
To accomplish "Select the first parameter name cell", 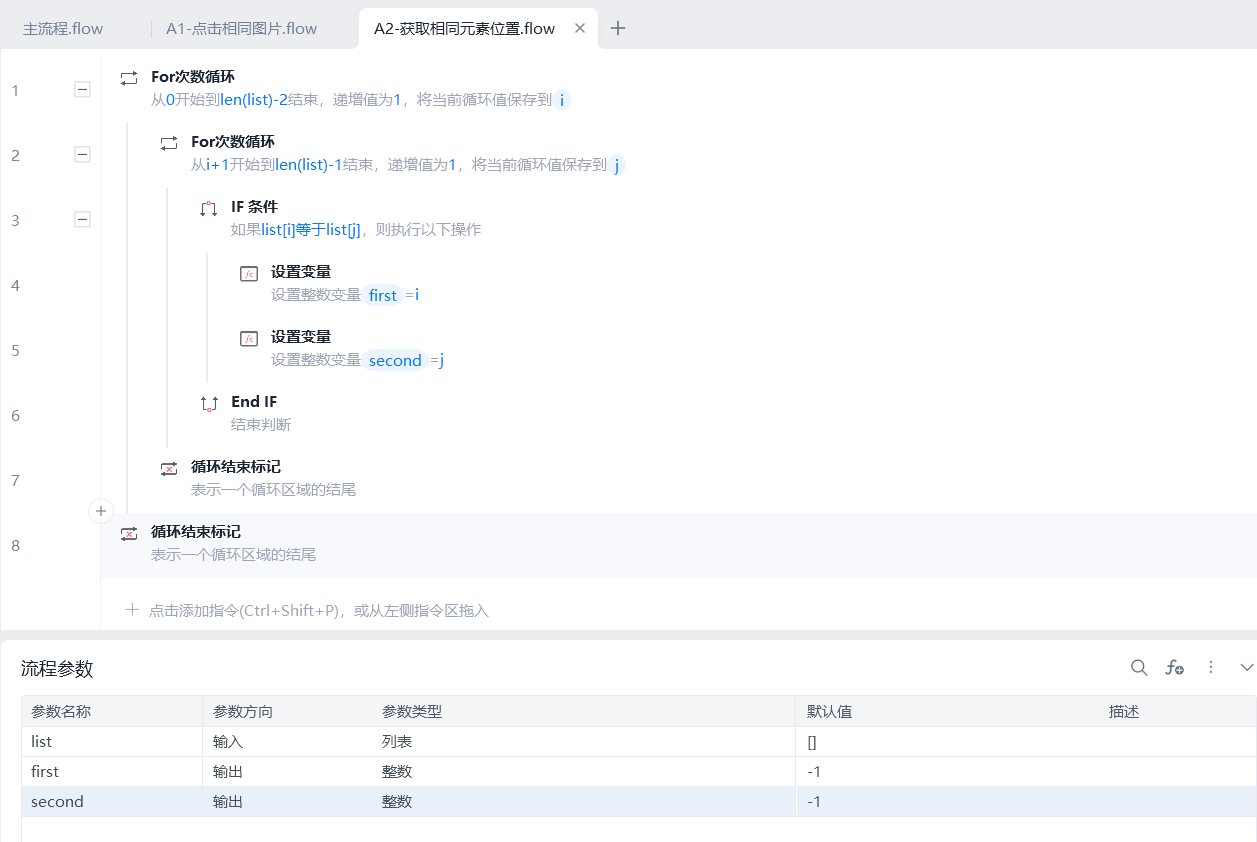I will tap(112, 772).
